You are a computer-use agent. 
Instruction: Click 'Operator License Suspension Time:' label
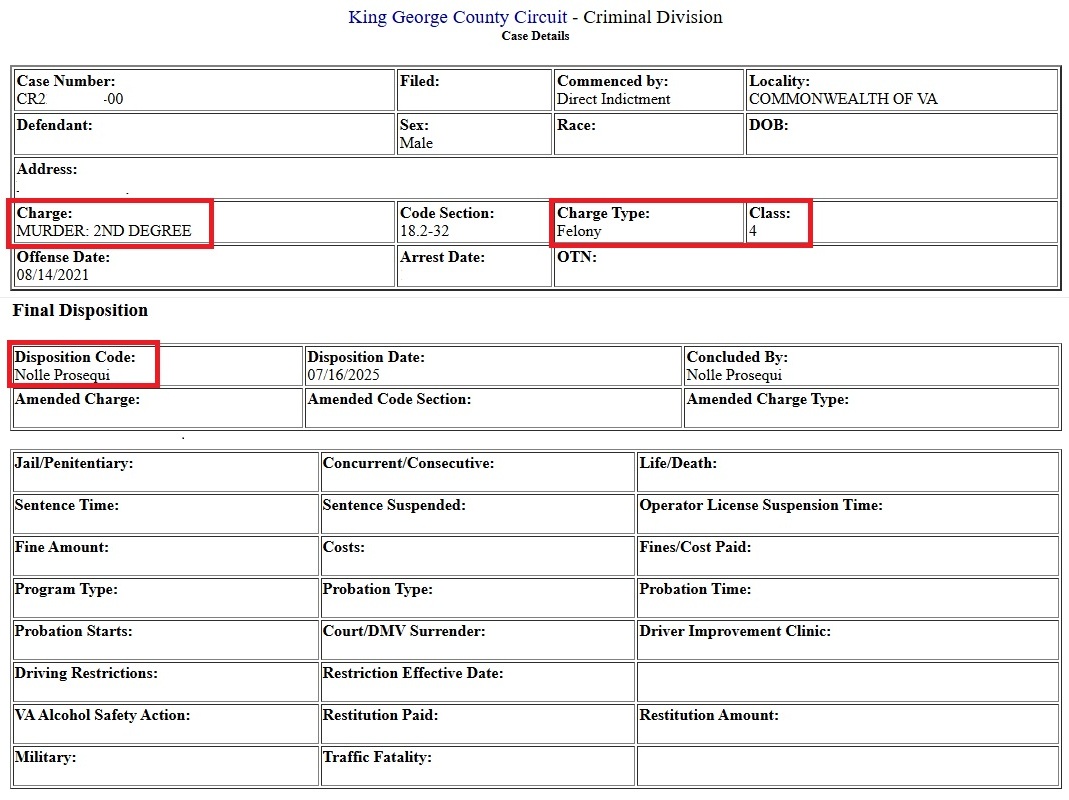point(761,505)
